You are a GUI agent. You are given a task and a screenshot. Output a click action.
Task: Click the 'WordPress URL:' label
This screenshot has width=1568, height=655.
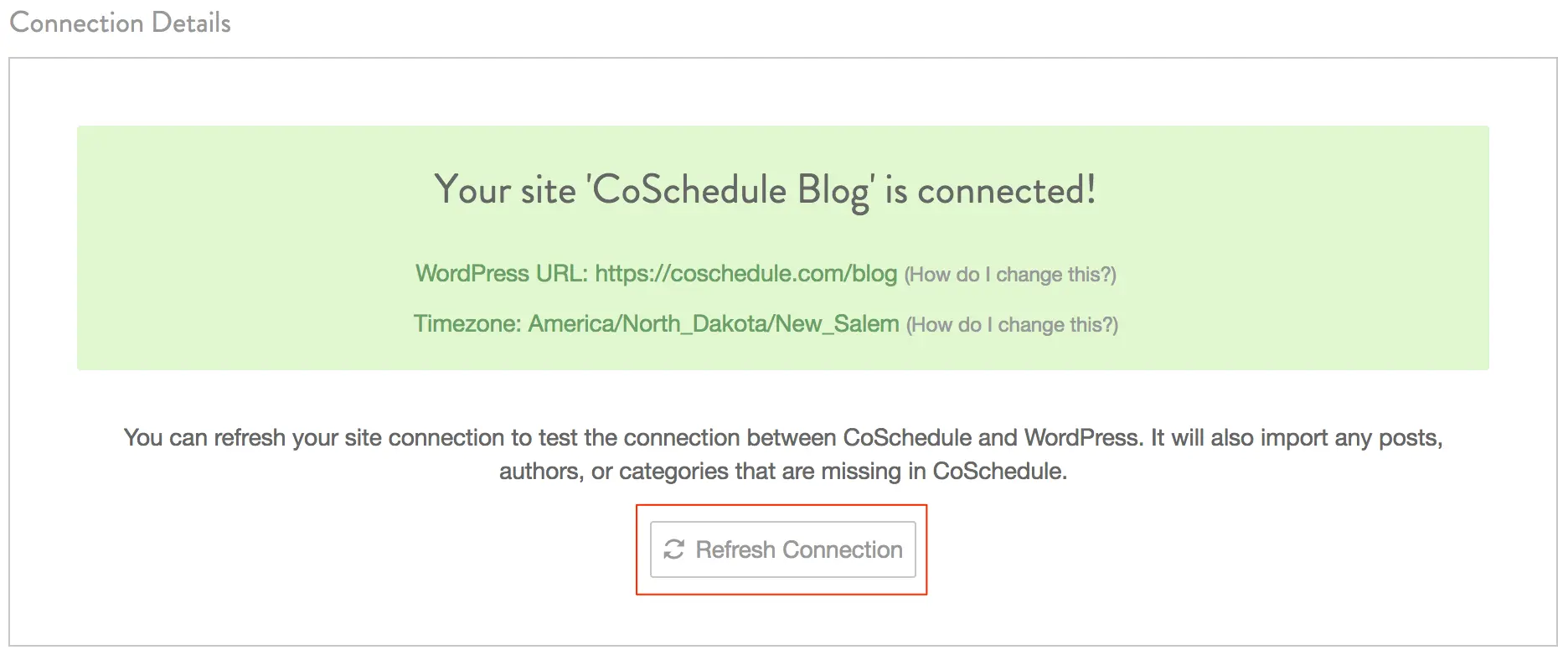[502, 274]
